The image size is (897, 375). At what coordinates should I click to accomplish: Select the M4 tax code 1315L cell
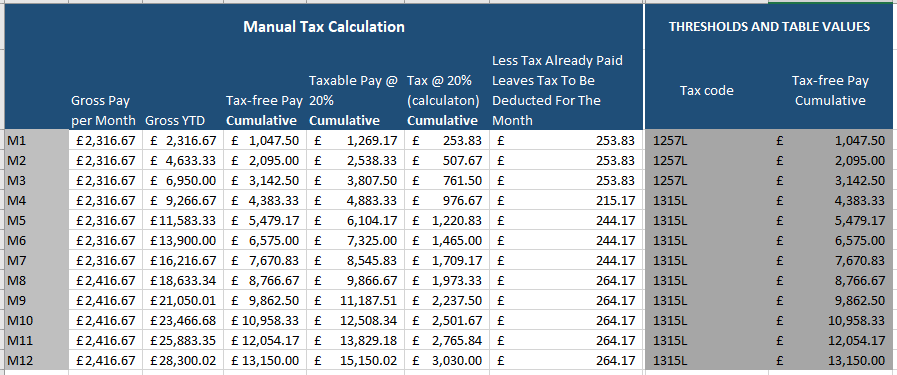point(707,201)
